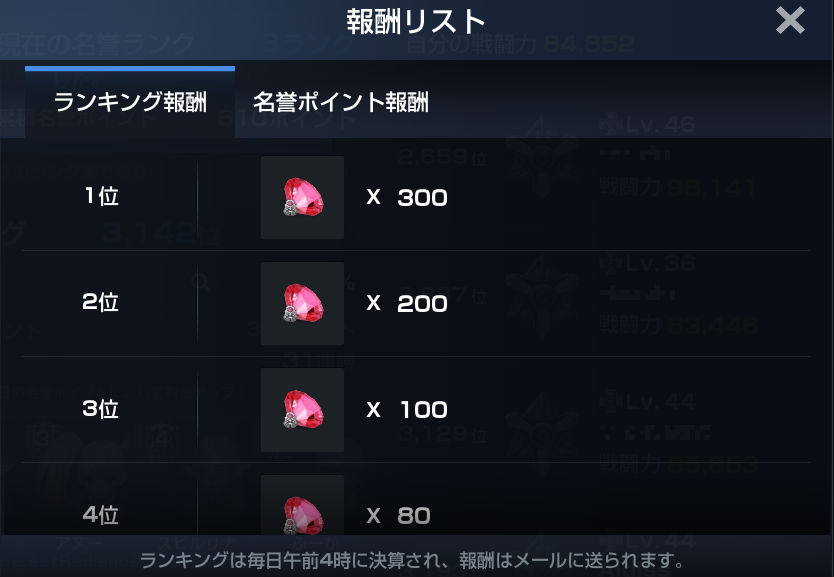Tap the red gem icon for 1位

(x=302, y=197)
